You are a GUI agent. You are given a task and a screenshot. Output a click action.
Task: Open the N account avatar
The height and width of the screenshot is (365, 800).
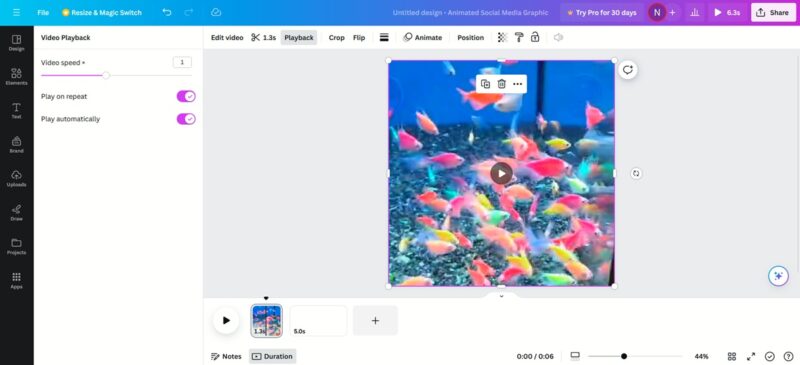(x=657, y=12)
